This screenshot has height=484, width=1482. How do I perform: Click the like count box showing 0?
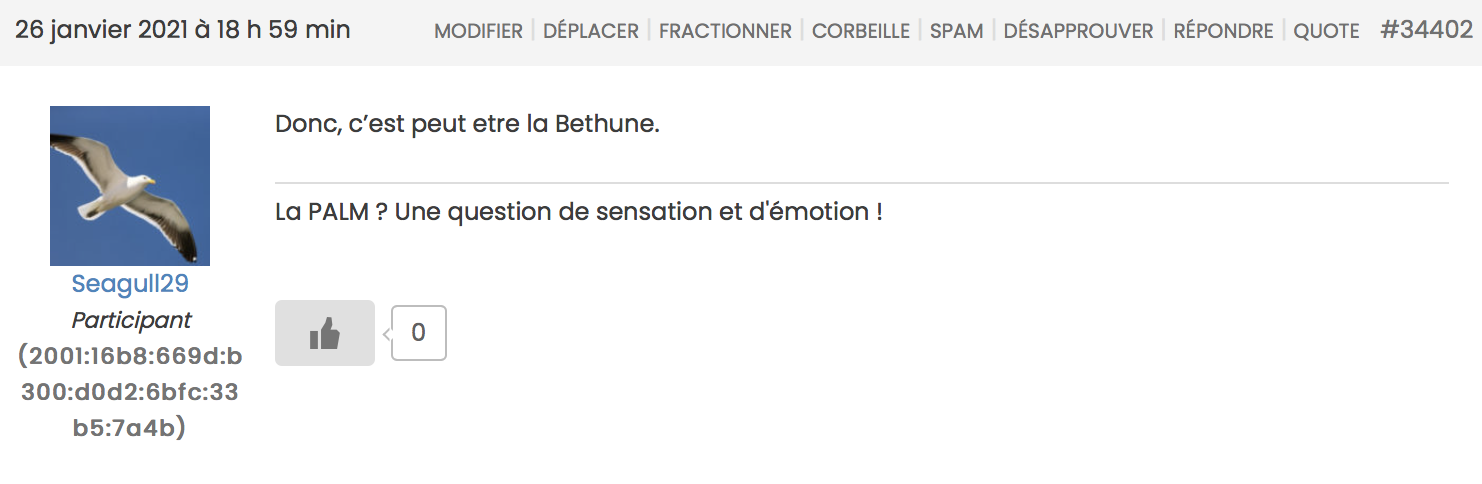418,333
